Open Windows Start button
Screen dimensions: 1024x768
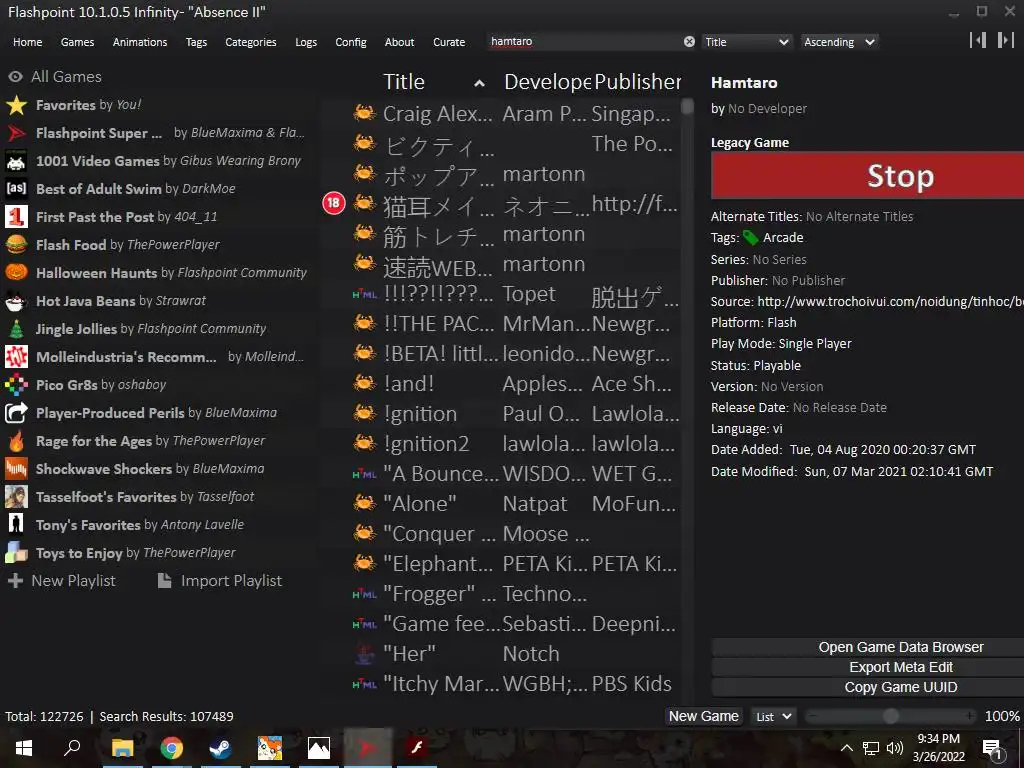coord(24,748)
